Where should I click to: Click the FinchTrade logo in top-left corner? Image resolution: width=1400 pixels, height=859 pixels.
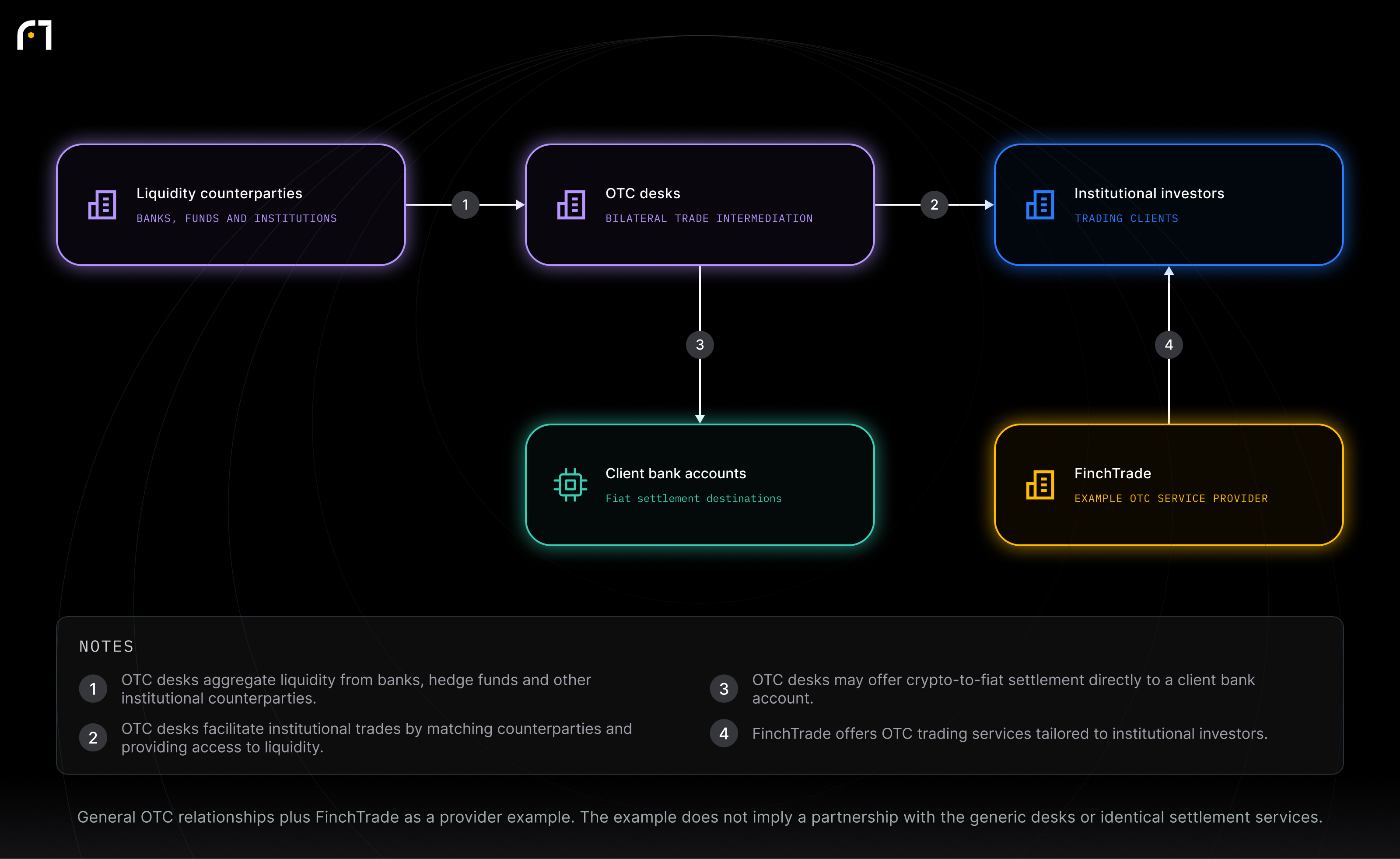35,35
